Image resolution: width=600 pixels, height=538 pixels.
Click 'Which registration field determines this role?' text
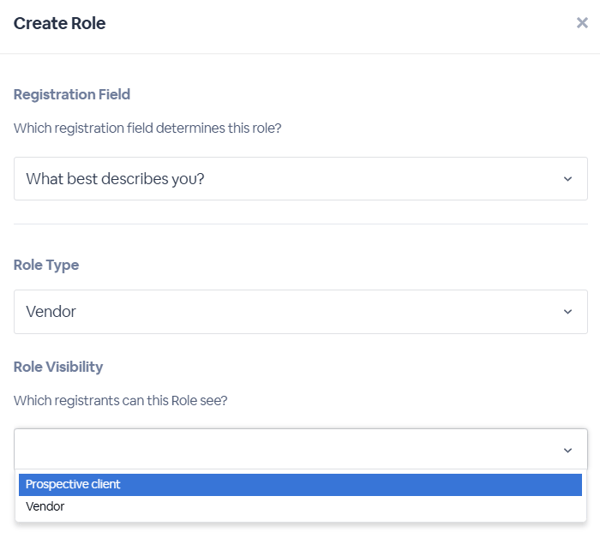147,128
